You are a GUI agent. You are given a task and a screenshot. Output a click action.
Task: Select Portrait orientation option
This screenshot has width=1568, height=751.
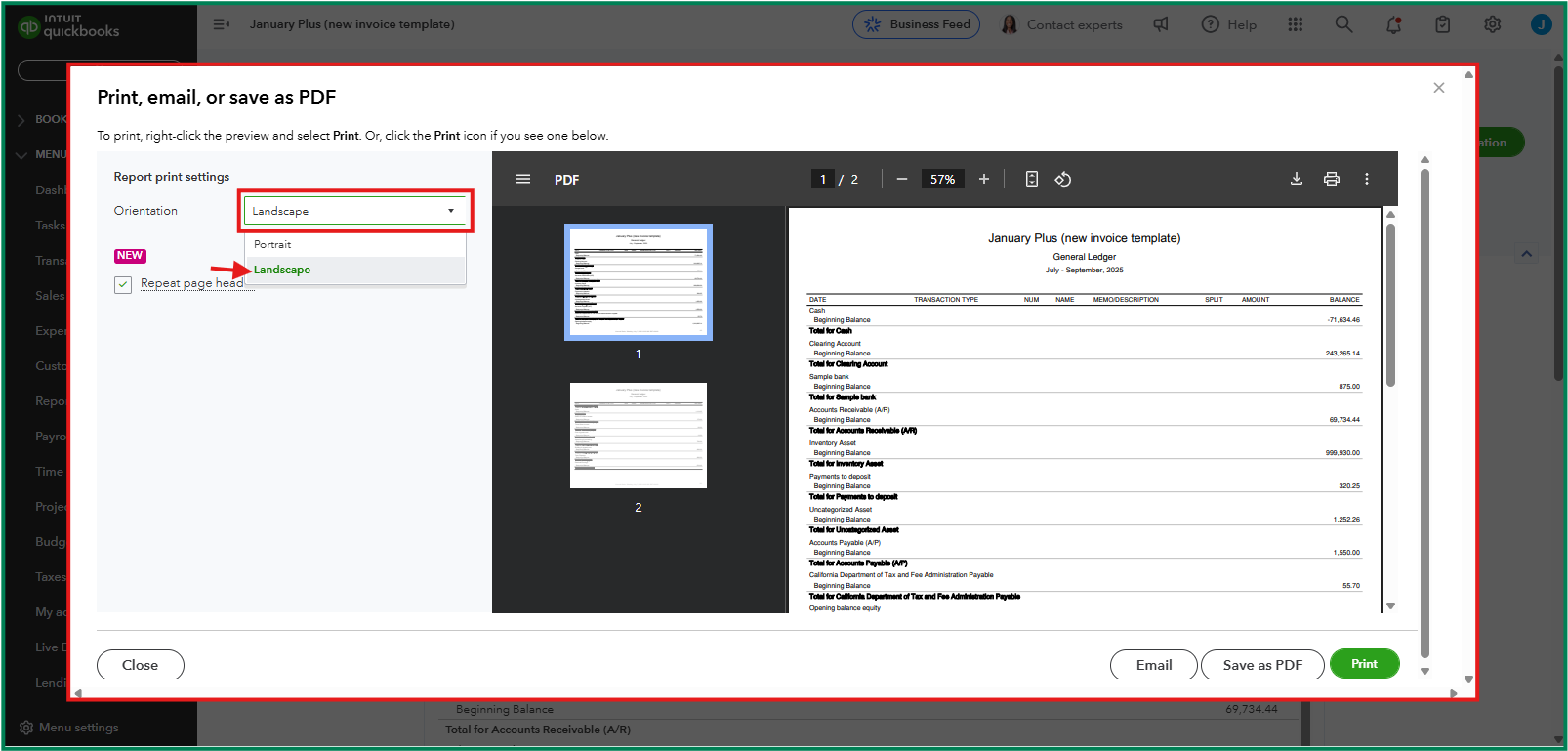355,244
